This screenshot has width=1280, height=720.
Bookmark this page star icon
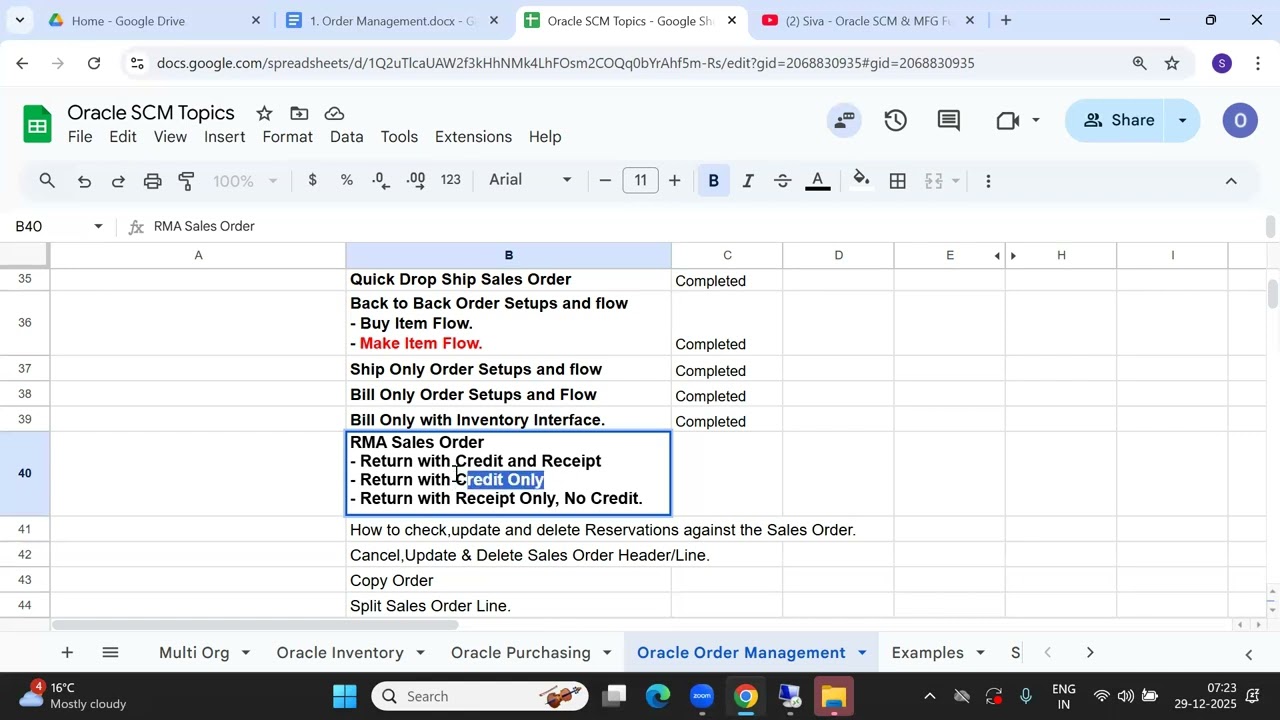1172,63
